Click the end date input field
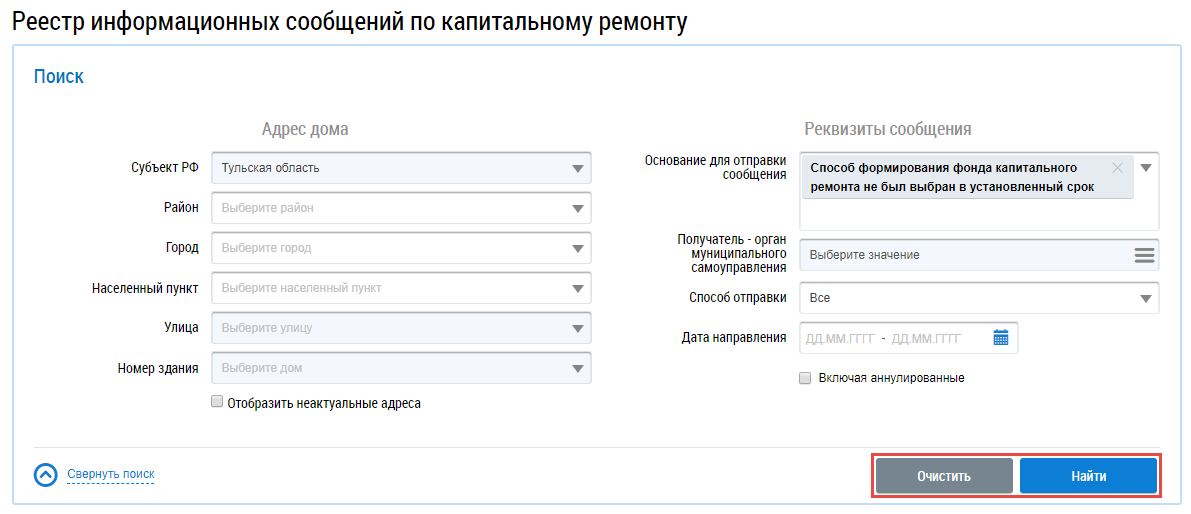Screen dimensions: 1191x514 [x=927, y=338]
